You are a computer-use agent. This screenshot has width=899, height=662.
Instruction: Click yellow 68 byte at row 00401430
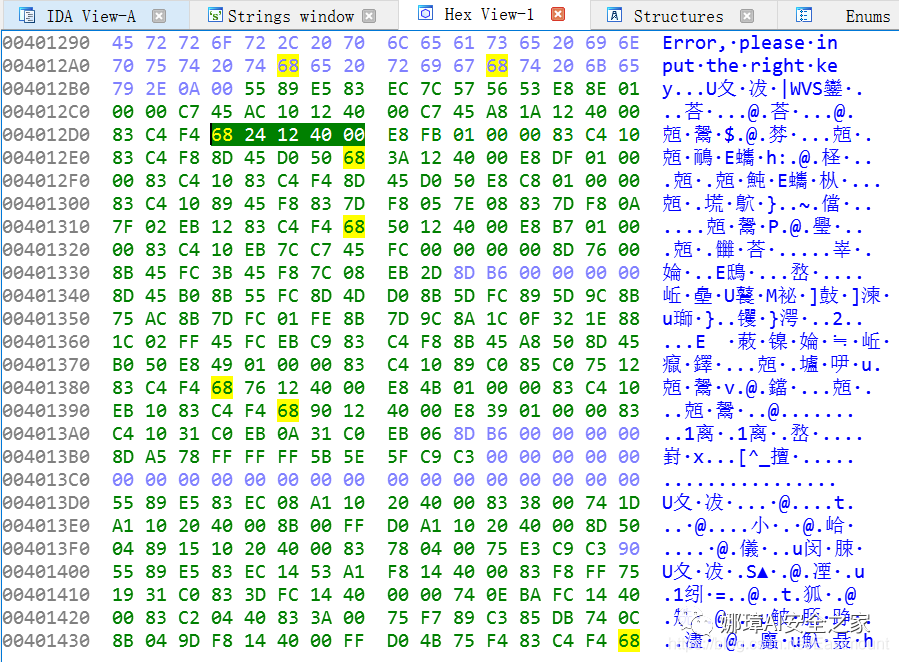pyautogui.click(x=629, y=641)
